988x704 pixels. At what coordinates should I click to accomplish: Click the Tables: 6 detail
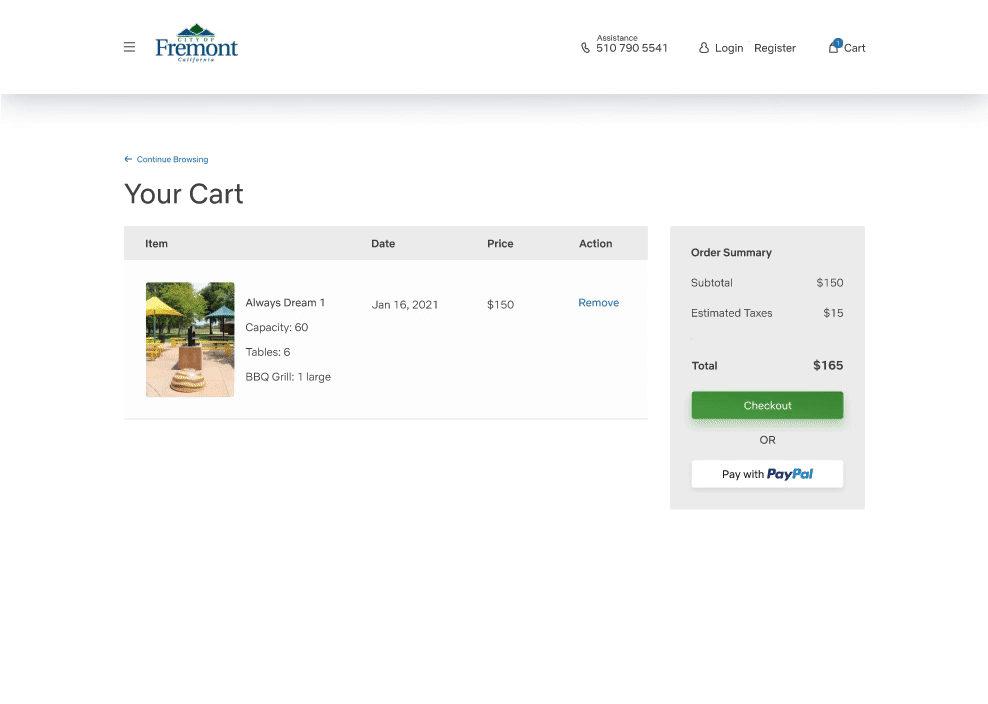point(268,352)
